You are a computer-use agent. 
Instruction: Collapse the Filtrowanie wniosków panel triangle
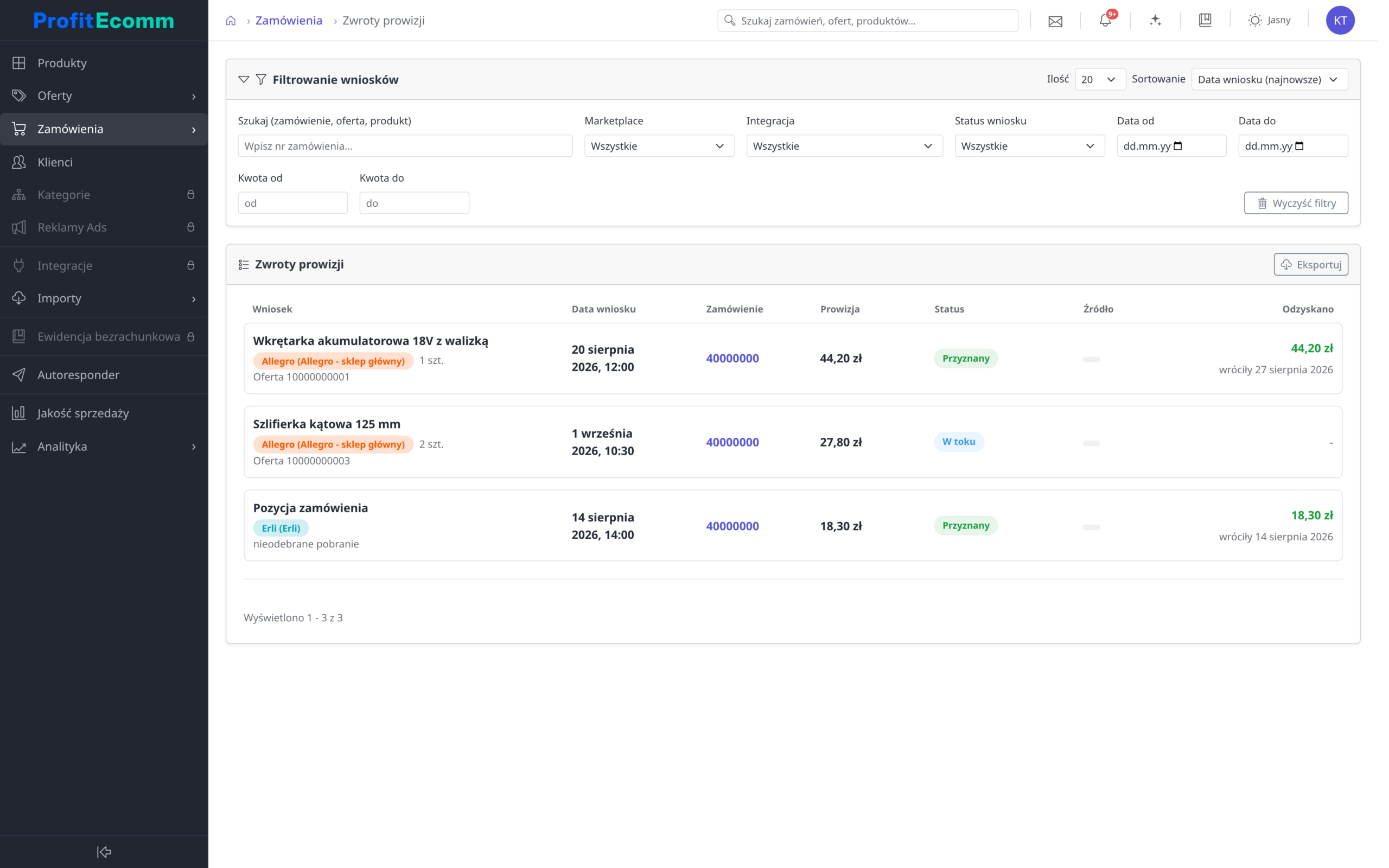(244, 80)
